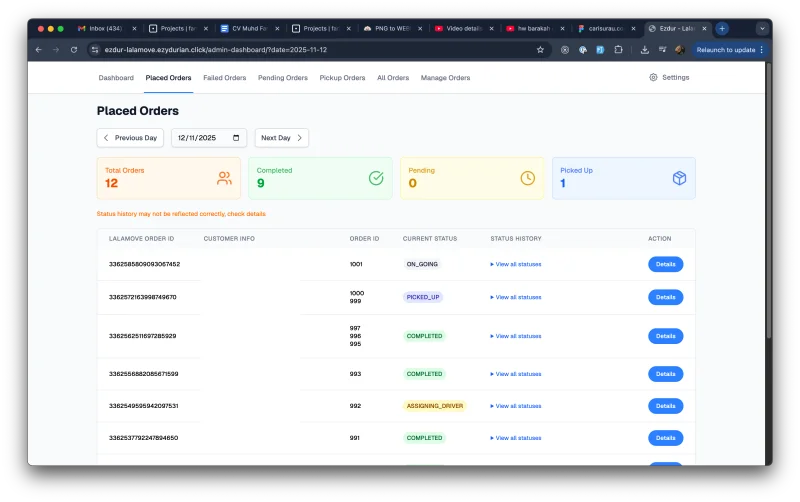Go to Manage Orders tab
800x502 pixels.
pos(445,78)
